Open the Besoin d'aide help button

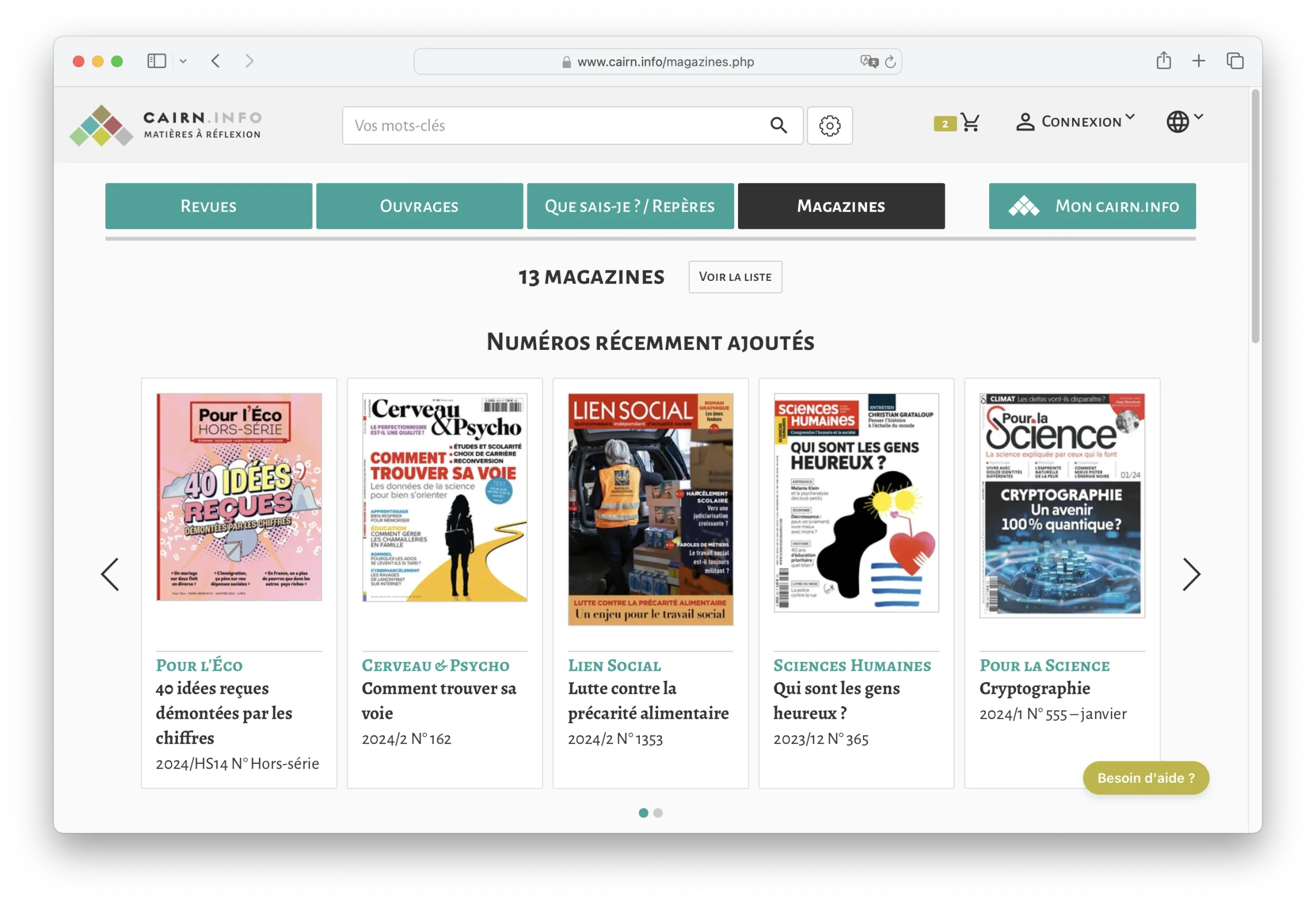[x=1145, y=778]
